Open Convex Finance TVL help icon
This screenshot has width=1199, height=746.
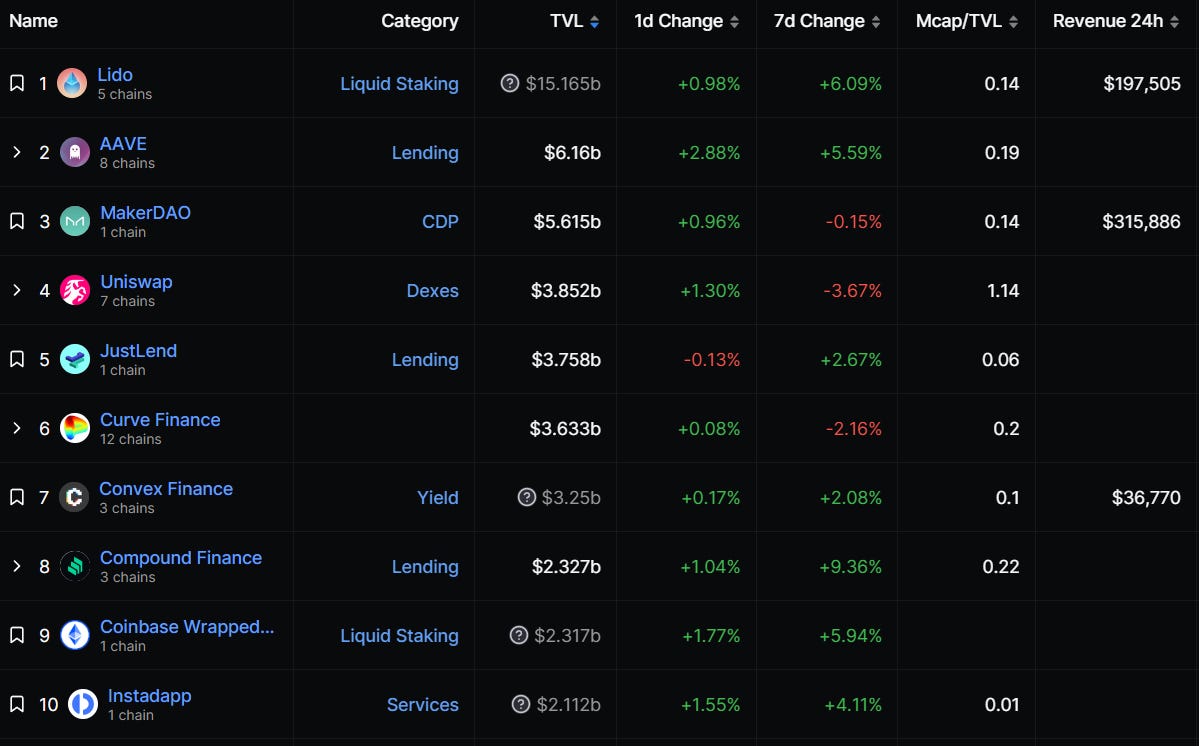click(527, 497)
